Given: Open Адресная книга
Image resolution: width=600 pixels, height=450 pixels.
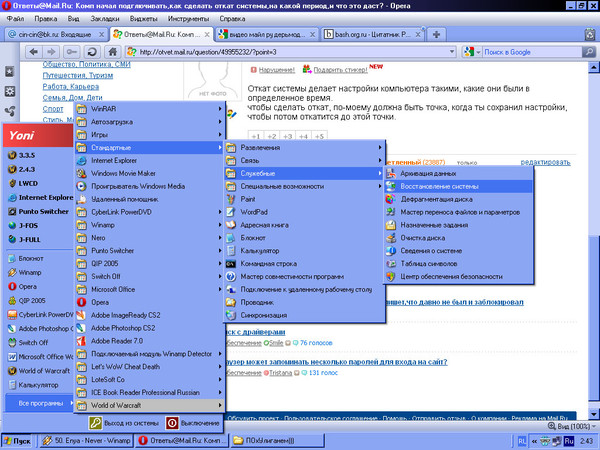Looking at the screenshot, I should (x=305, y=225).
